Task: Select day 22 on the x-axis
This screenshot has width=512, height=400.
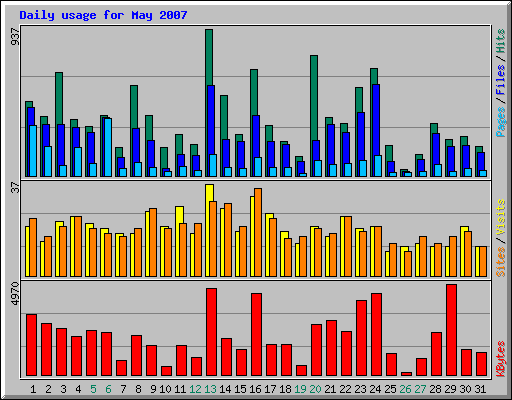Action: [x=345, y=389]
